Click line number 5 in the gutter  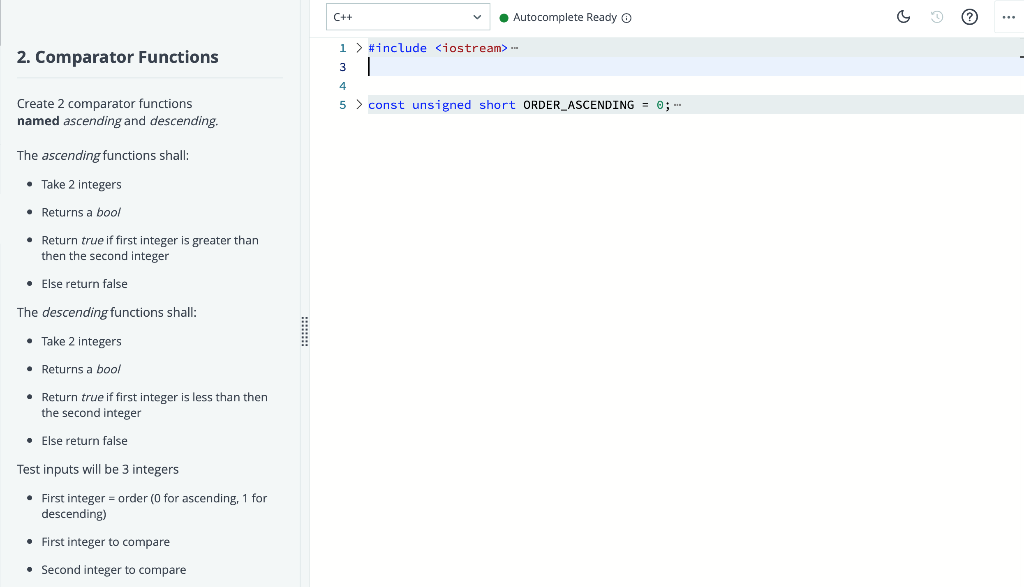tap(343, 104)
